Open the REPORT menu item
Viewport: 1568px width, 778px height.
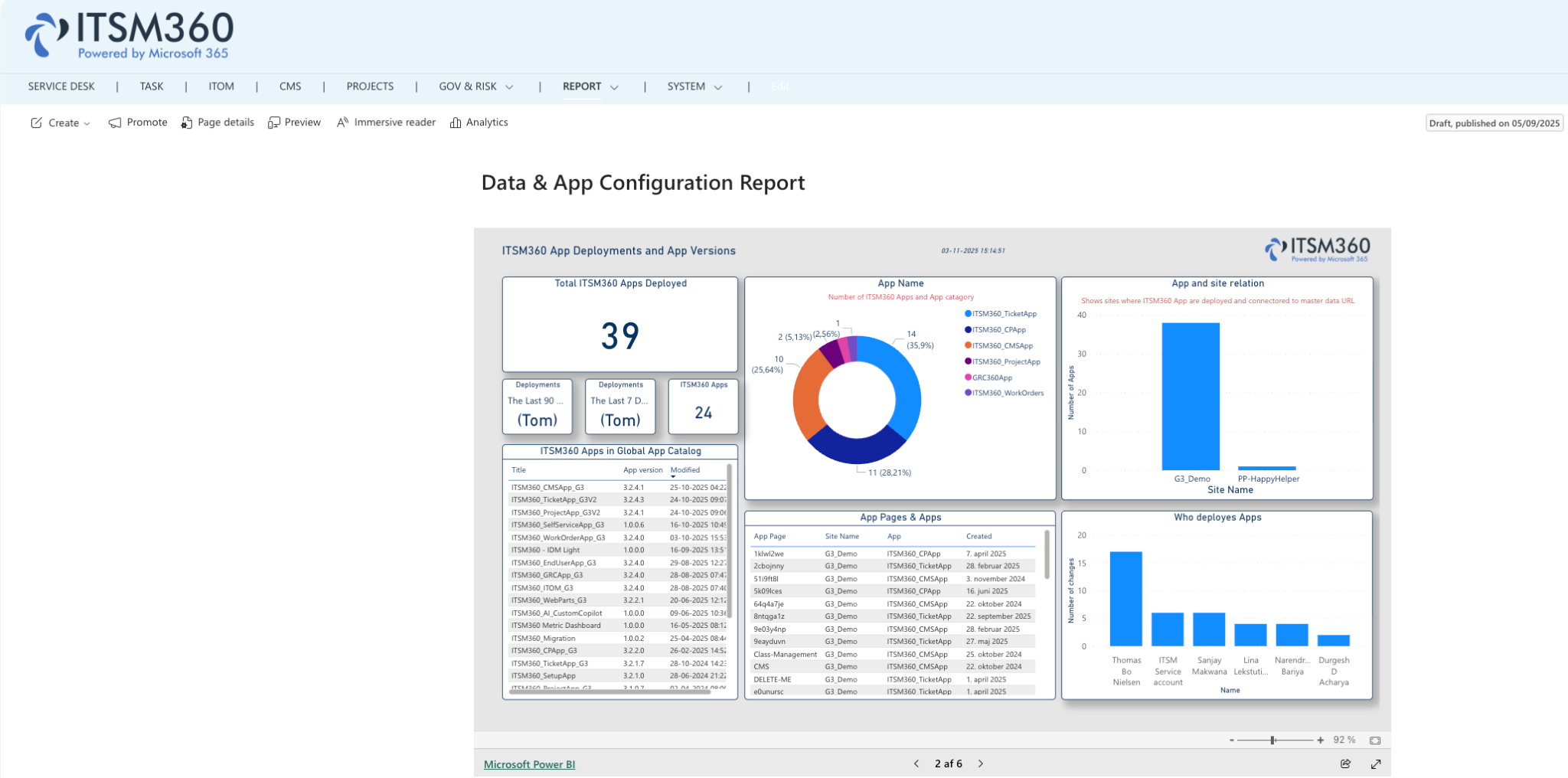pos(582,87)
